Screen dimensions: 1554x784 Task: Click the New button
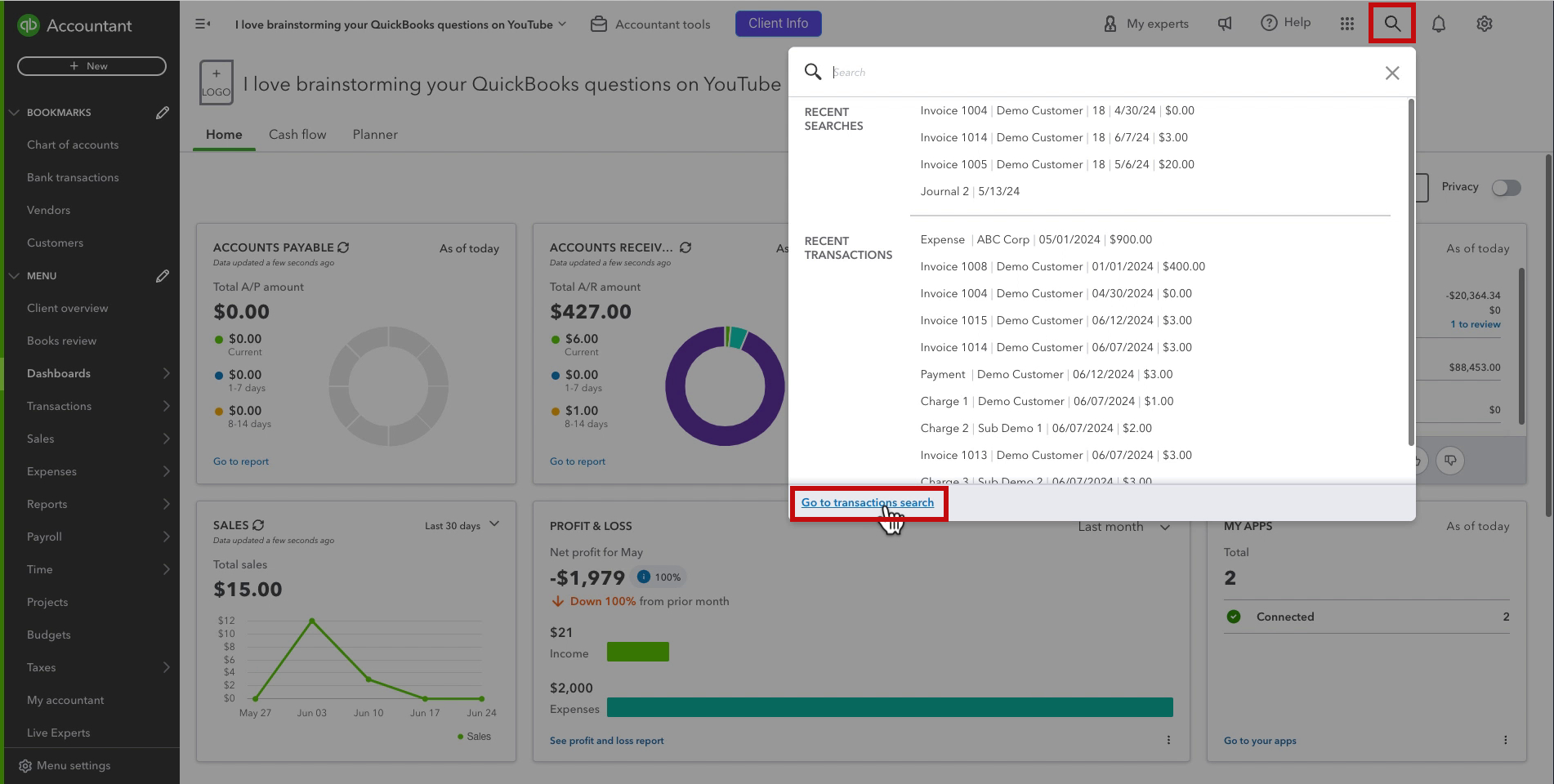tap(92, 66)
